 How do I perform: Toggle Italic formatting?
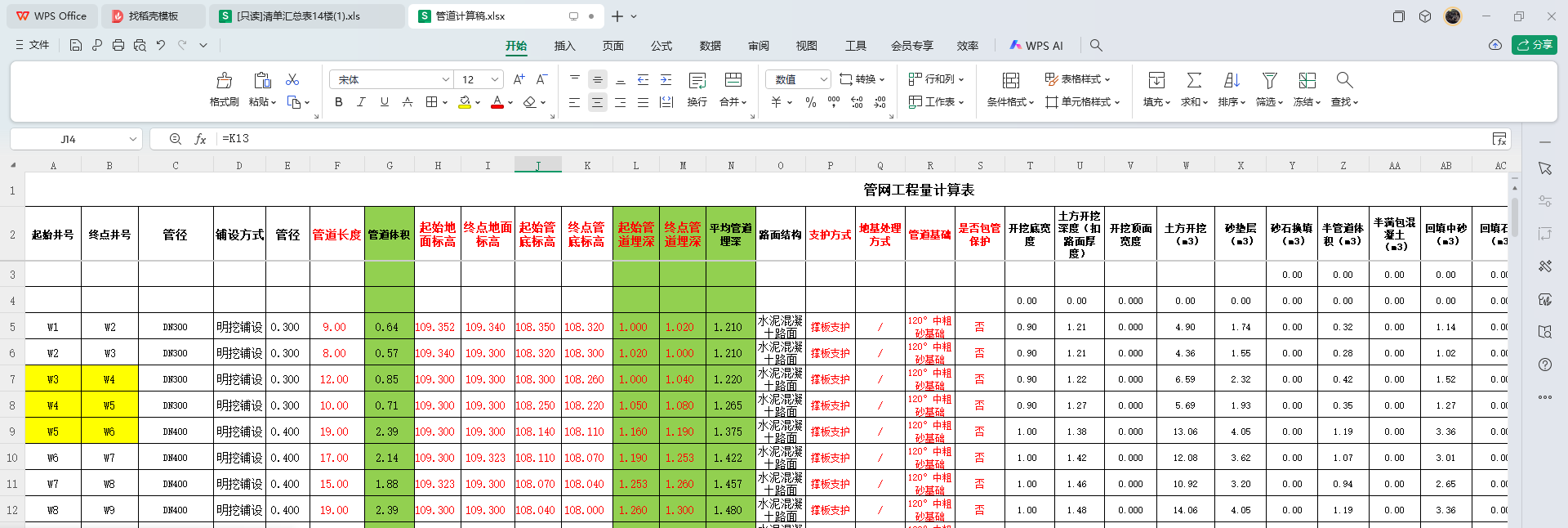[x=361, y=102]
